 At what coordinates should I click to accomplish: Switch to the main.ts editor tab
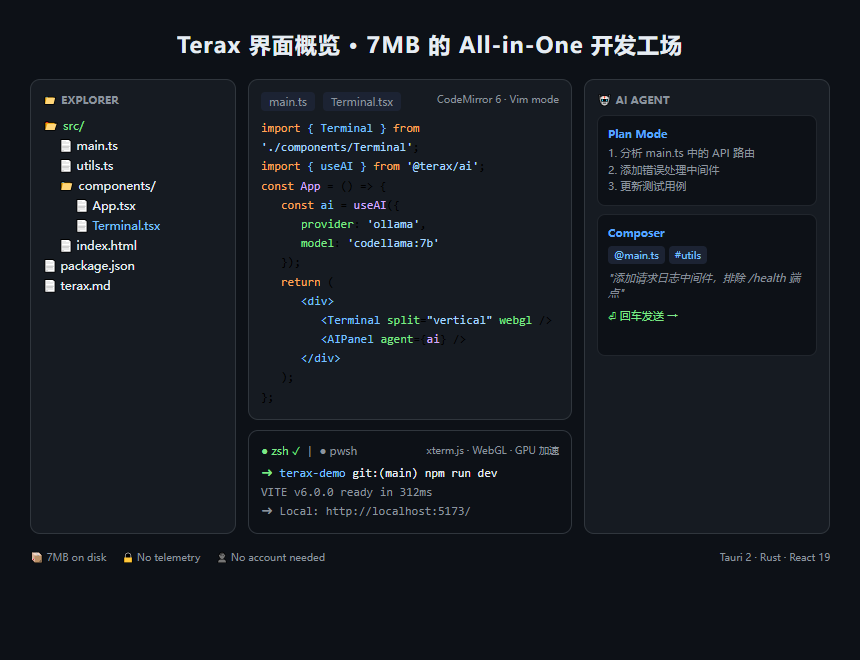[288, 102]
